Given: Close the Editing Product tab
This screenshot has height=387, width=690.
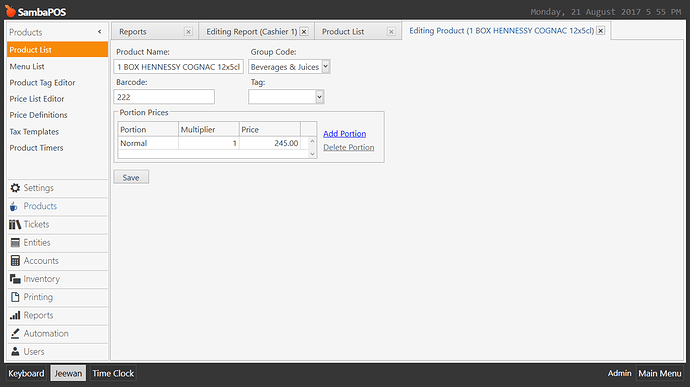Looking at the screenshot, I should pyautogui.click(x=601, y=30).
